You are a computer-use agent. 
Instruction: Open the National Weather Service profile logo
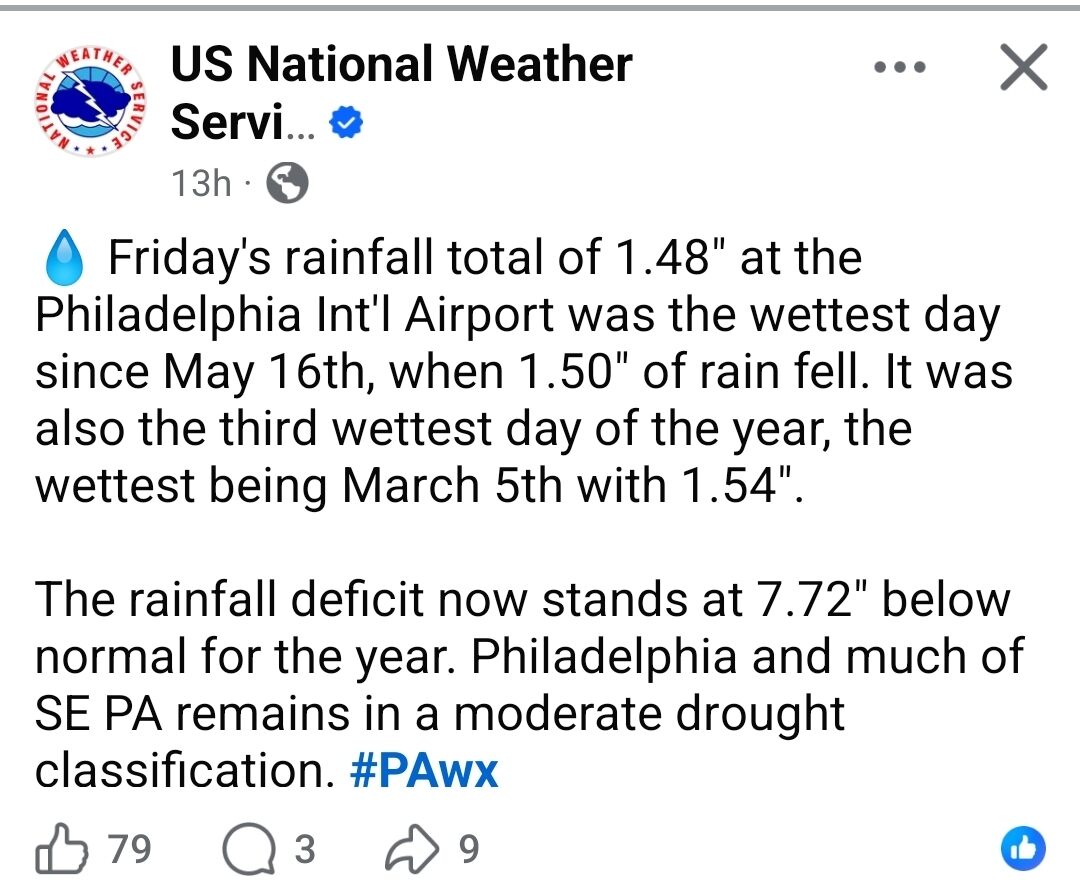point(85,100)
